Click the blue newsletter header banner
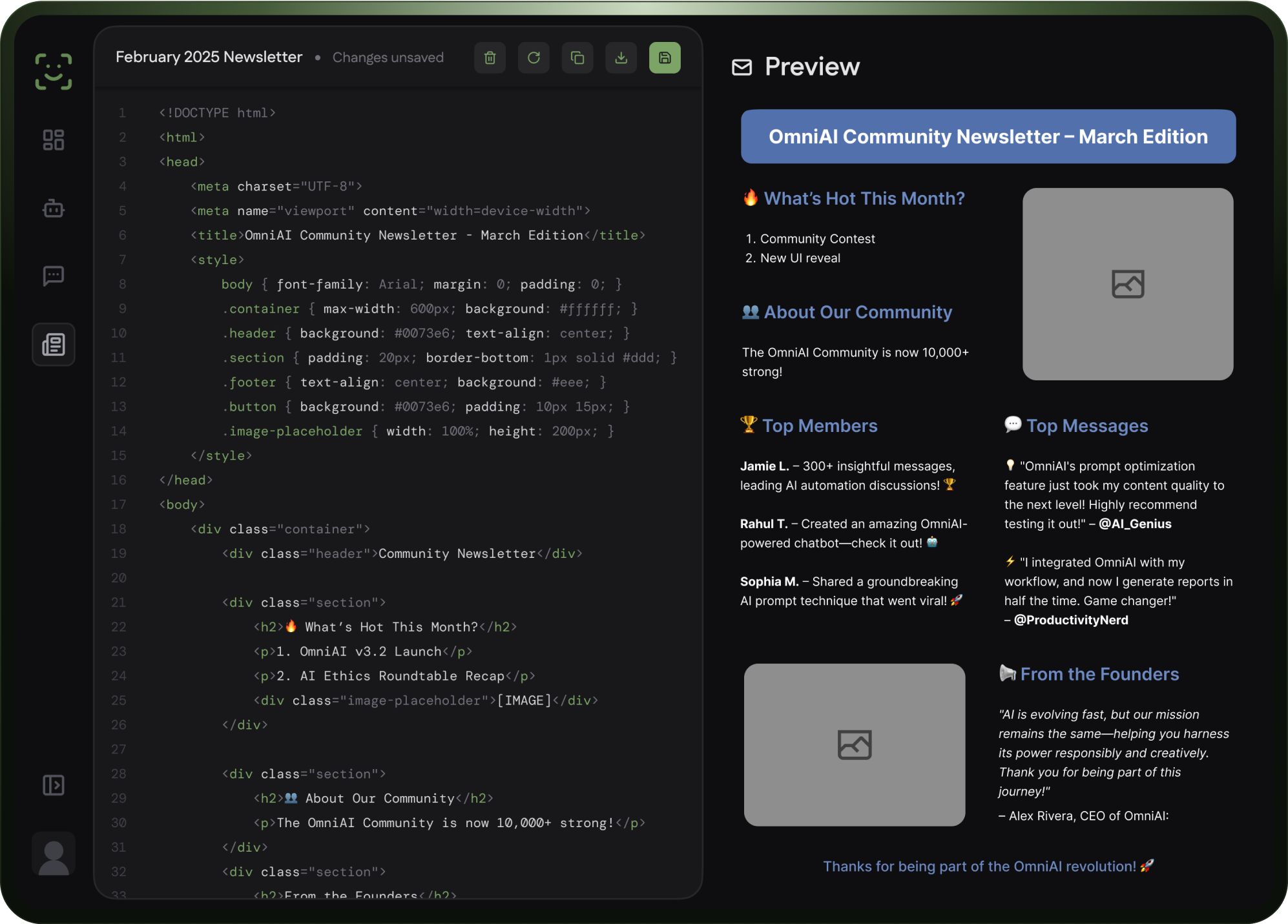 point(988,137)
